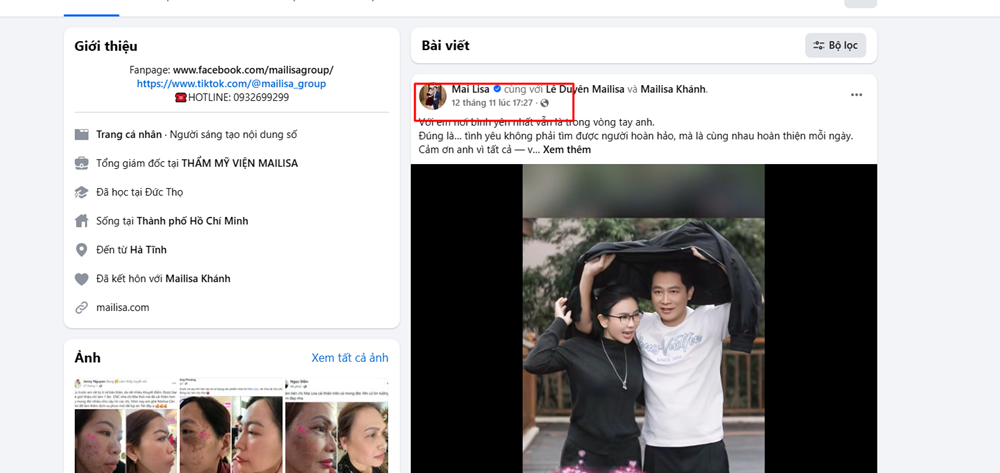Open tagged profile Lê Duyên Mailisa
The height and width of the screenshot is (473, 1000).
(585, 89)
